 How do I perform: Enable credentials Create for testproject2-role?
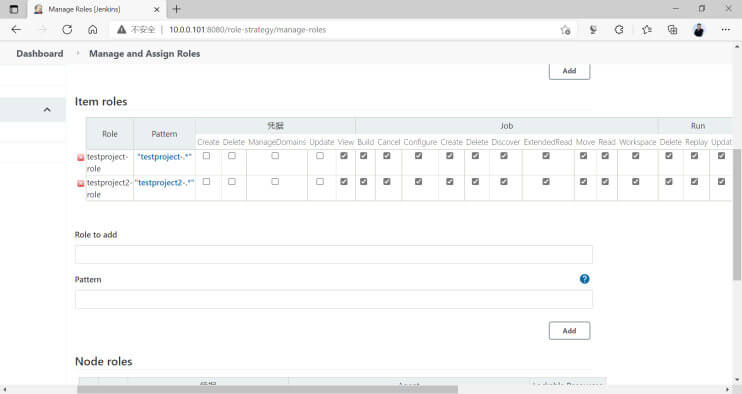click(x=206, y=182)
